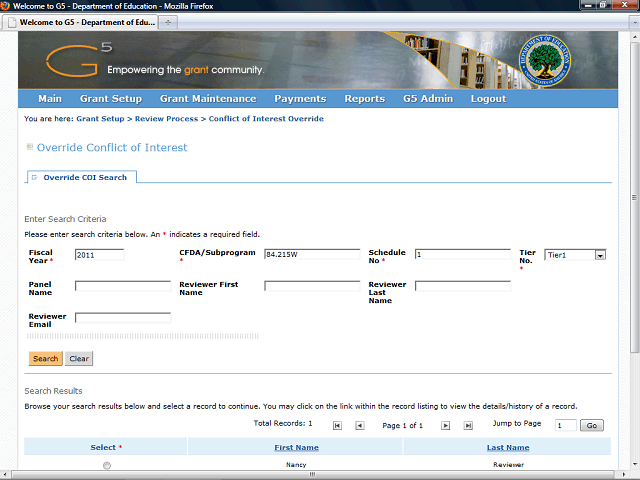640x480 pixels.
Task: Click the previous page arrow icon
Action: click(x=360, y=425)
